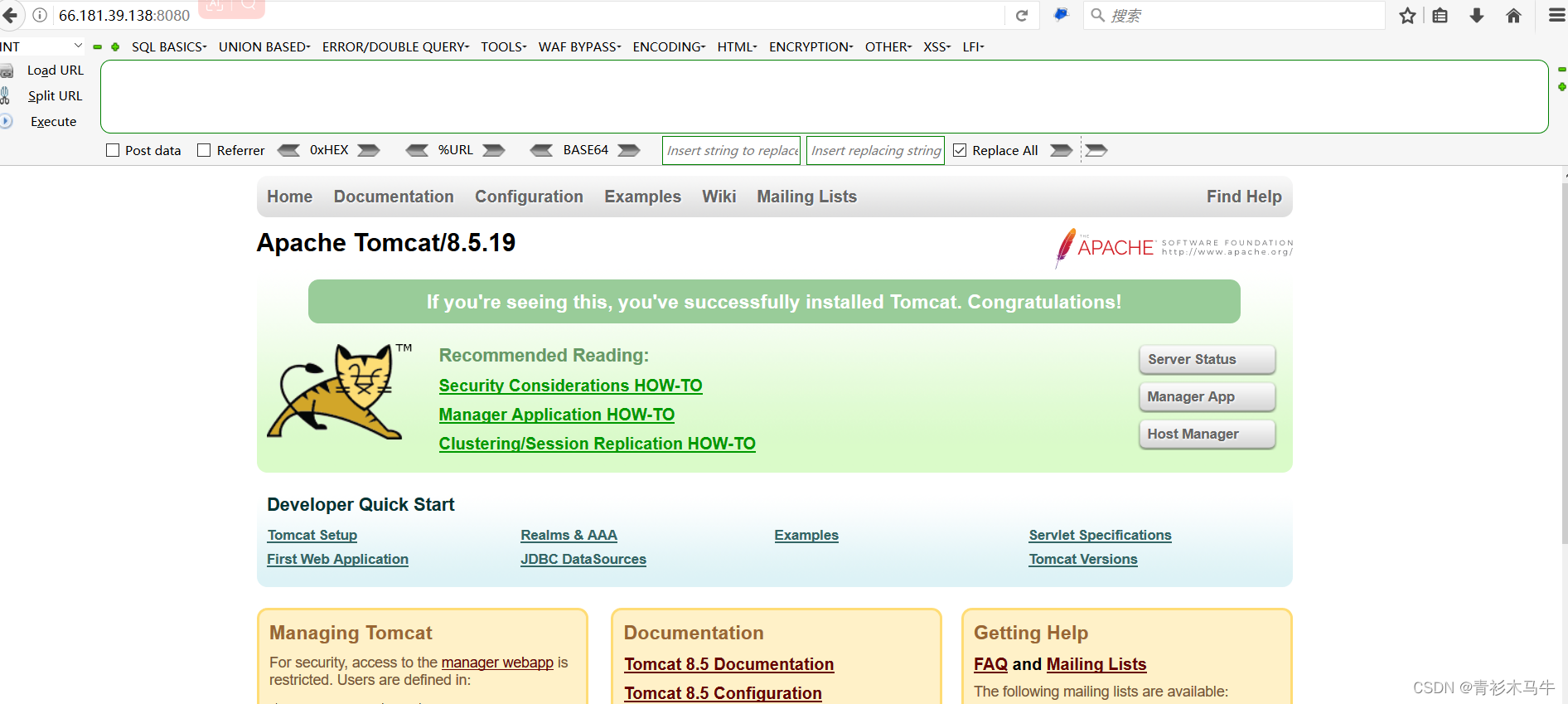Image resolution: width=1568 pixels, height=704 pixels.
Task: Expand the ENCRYPTION menu
Action: 811,47
